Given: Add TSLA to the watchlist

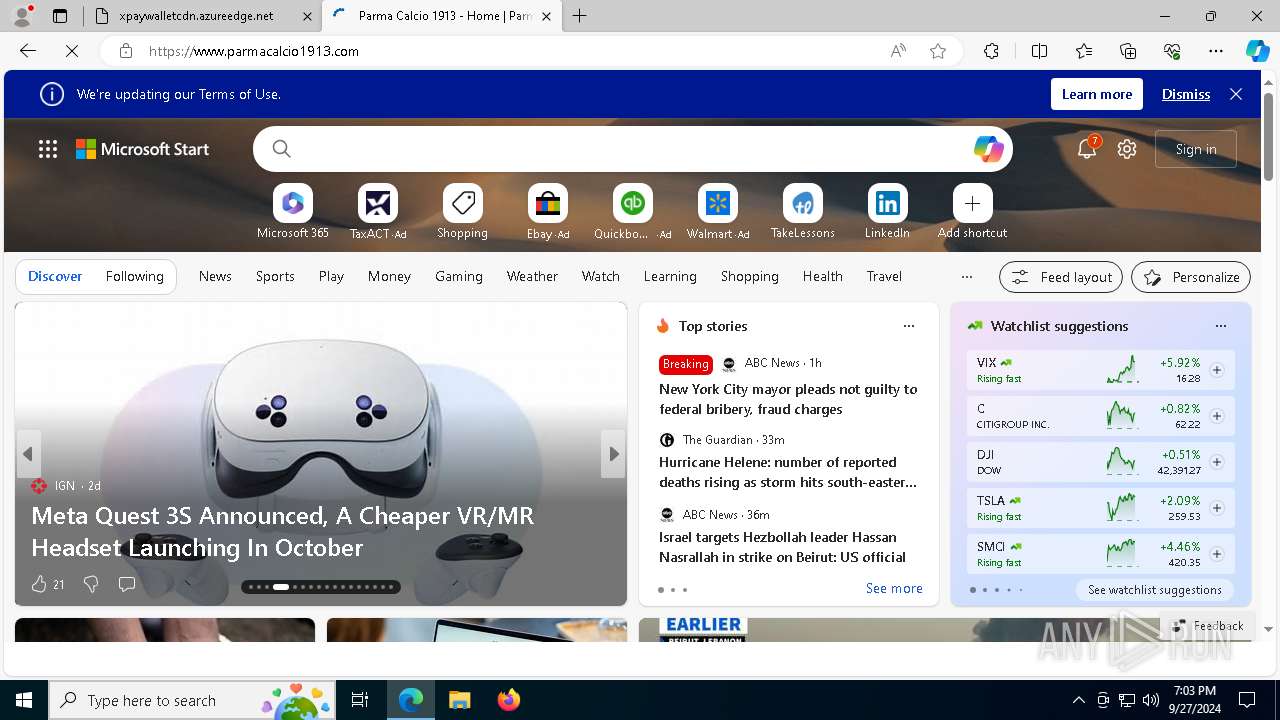Looking at the screenshot, I should click(1217, 508).
